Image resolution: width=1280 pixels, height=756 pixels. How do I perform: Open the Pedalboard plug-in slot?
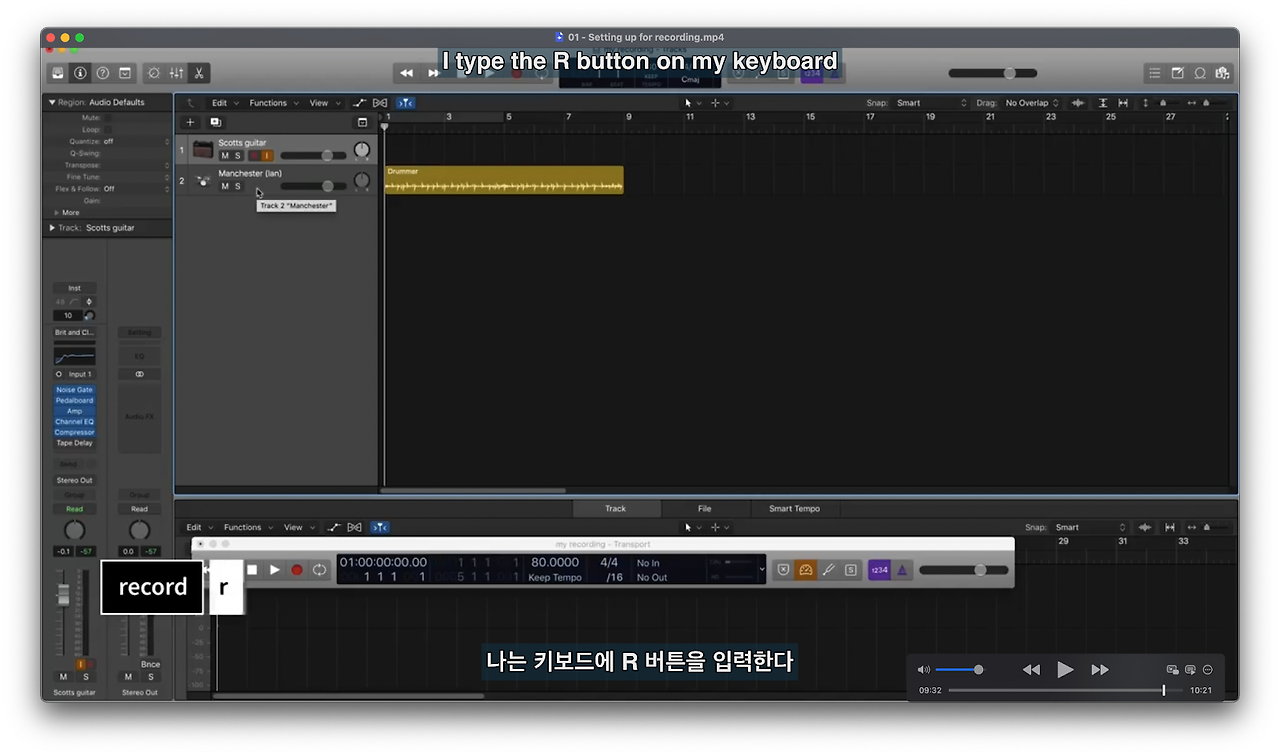[x=75, y=400]
